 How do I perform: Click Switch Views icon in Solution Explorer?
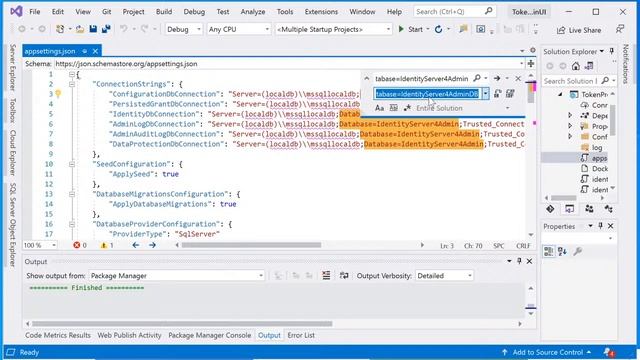589,66
